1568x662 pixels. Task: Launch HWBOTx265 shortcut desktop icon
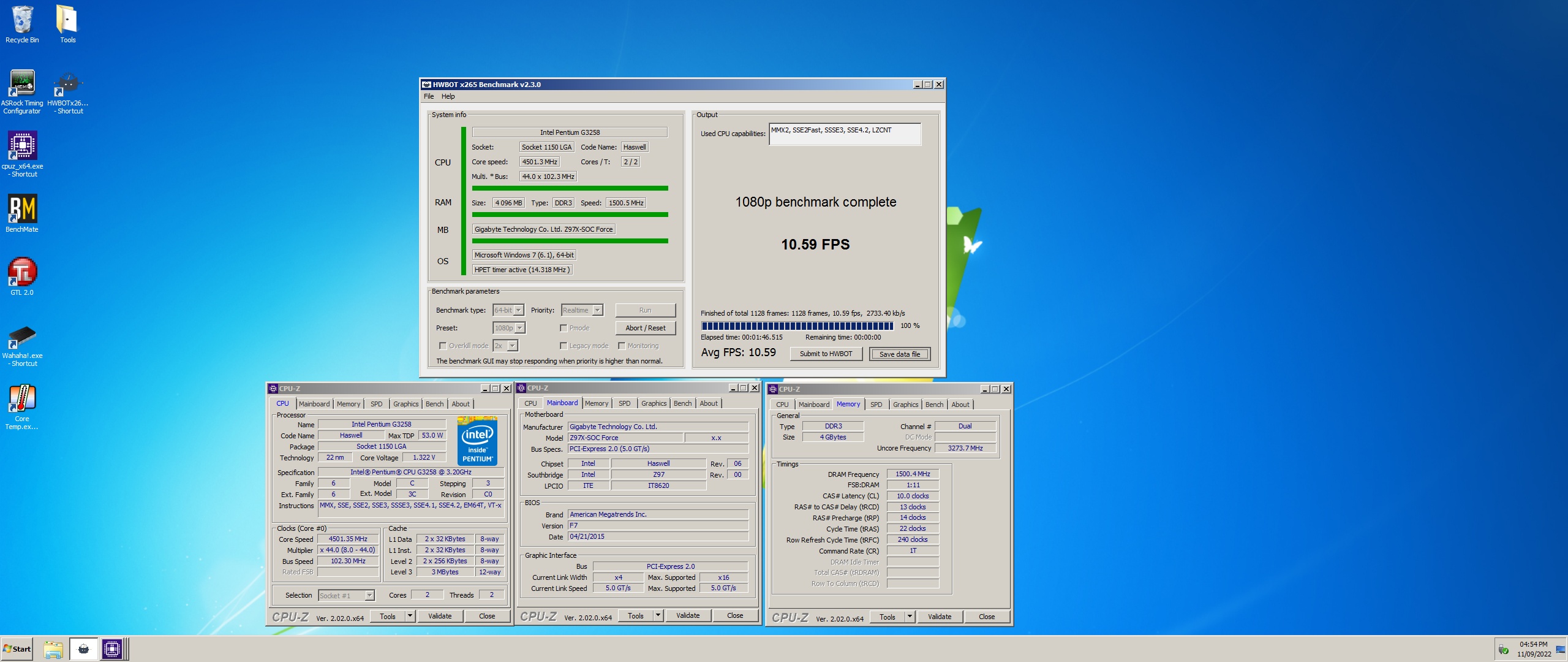[67, 92]
